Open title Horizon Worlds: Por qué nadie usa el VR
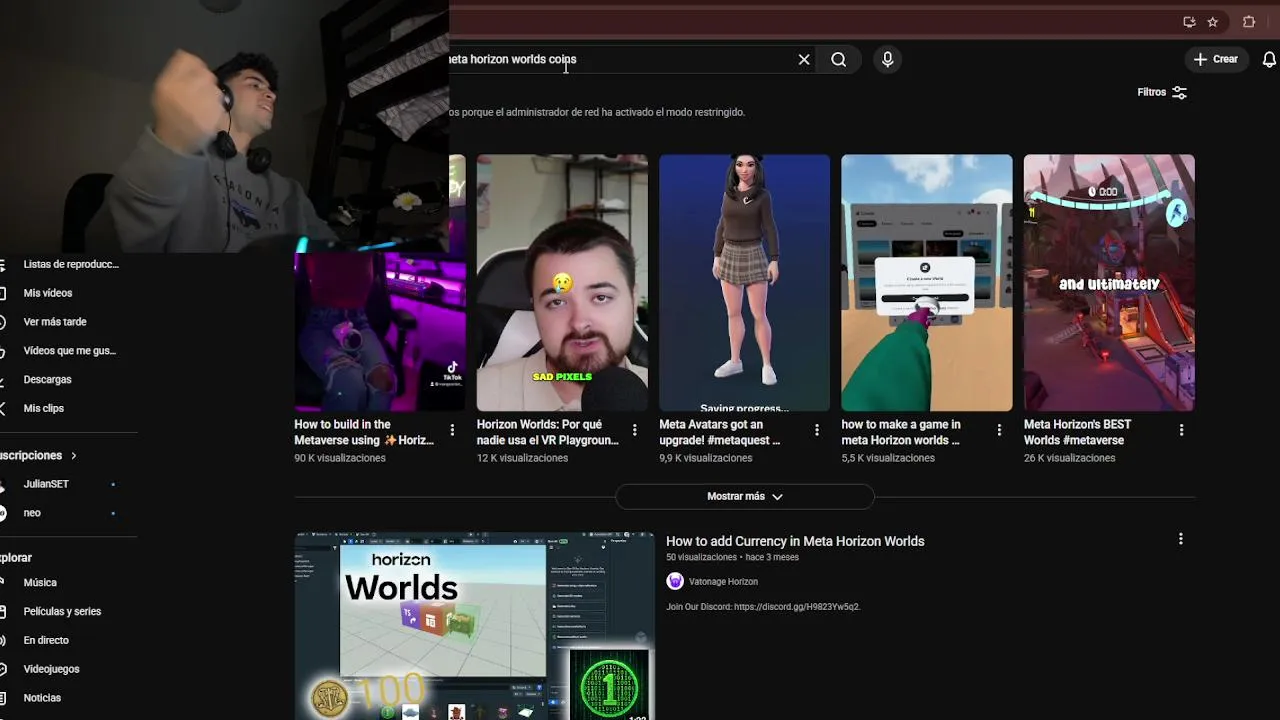Image resolution: width=1280 pixels, height=720 pixels. pyautogui.click(x=548, y=432)
